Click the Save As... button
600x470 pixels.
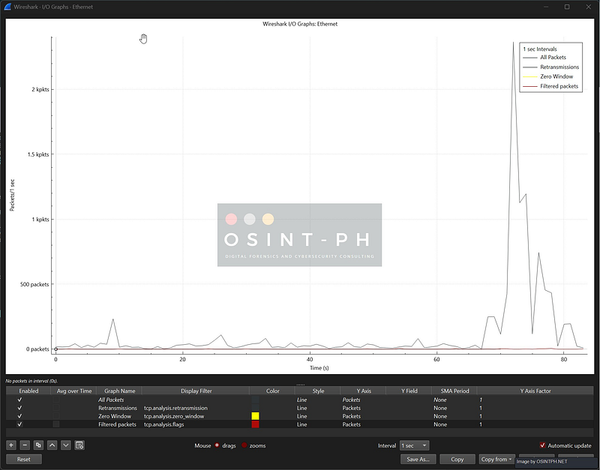pos(418,459)
